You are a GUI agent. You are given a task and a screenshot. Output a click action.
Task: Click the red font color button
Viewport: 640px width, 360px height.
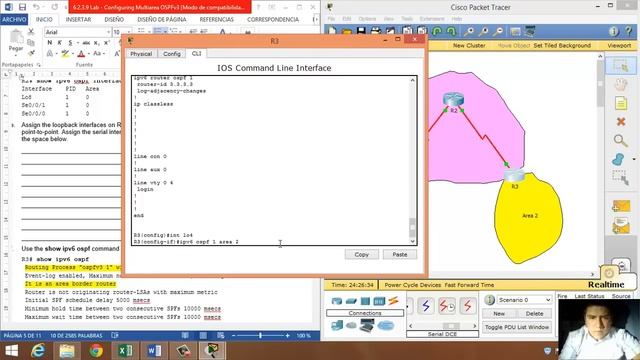pos(81,53)
